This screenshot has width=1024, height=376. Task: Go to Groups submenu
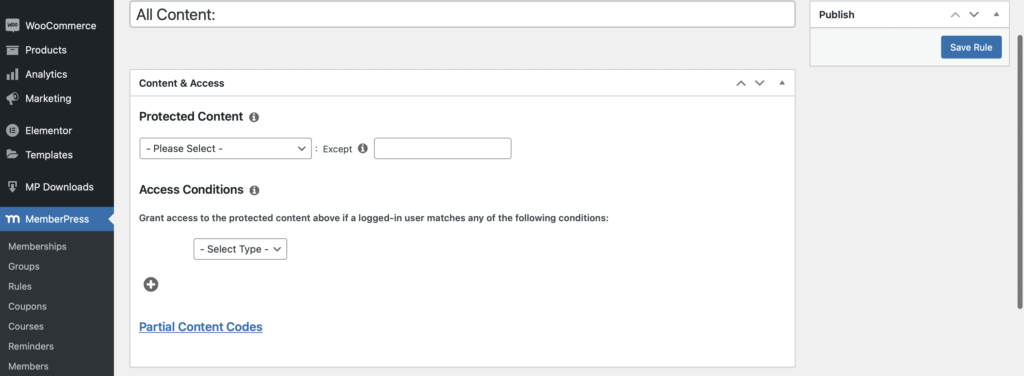click(24, 266)
